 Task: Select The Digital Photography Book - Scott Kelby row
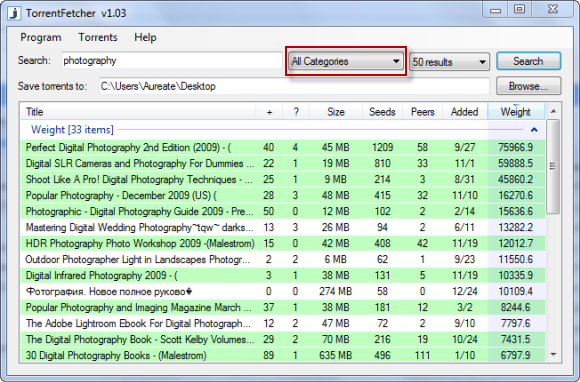[283, 339]
